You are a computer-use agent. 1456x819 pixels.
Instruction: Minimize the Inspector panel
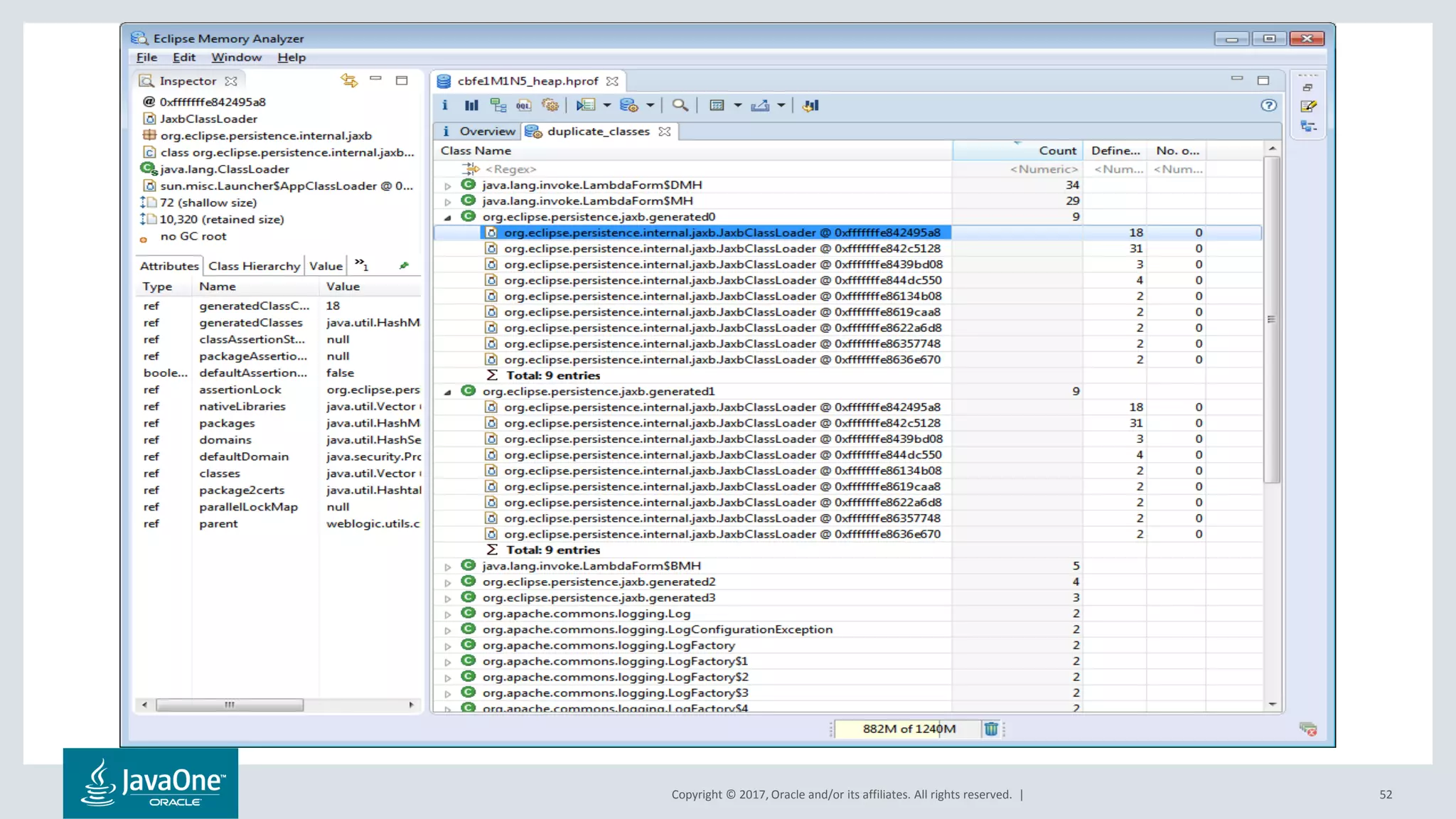pyautogui.click(x=376, y=78)
